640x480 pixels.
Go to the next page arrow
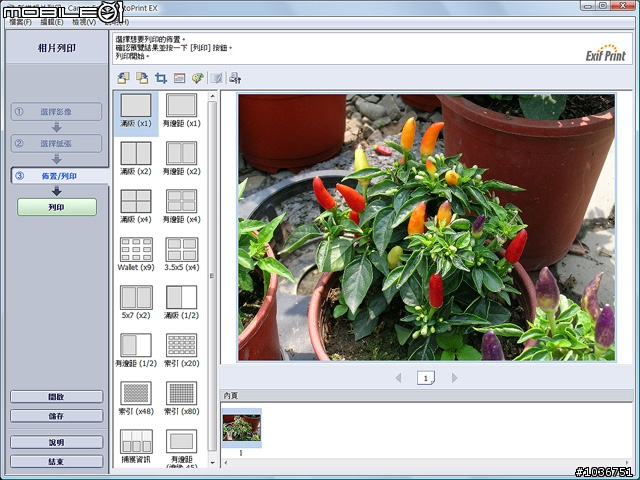[x=454, y=378]
